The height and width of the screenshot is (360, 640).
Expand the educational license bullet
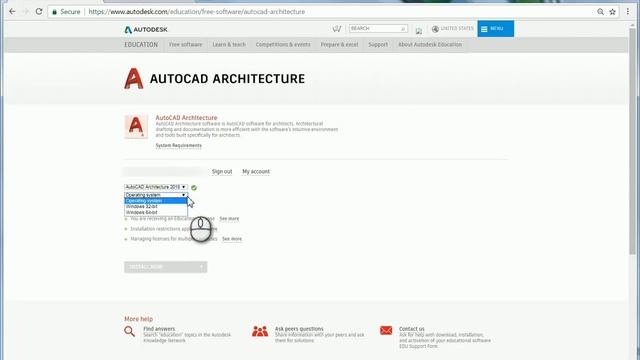tap(126, 219)
